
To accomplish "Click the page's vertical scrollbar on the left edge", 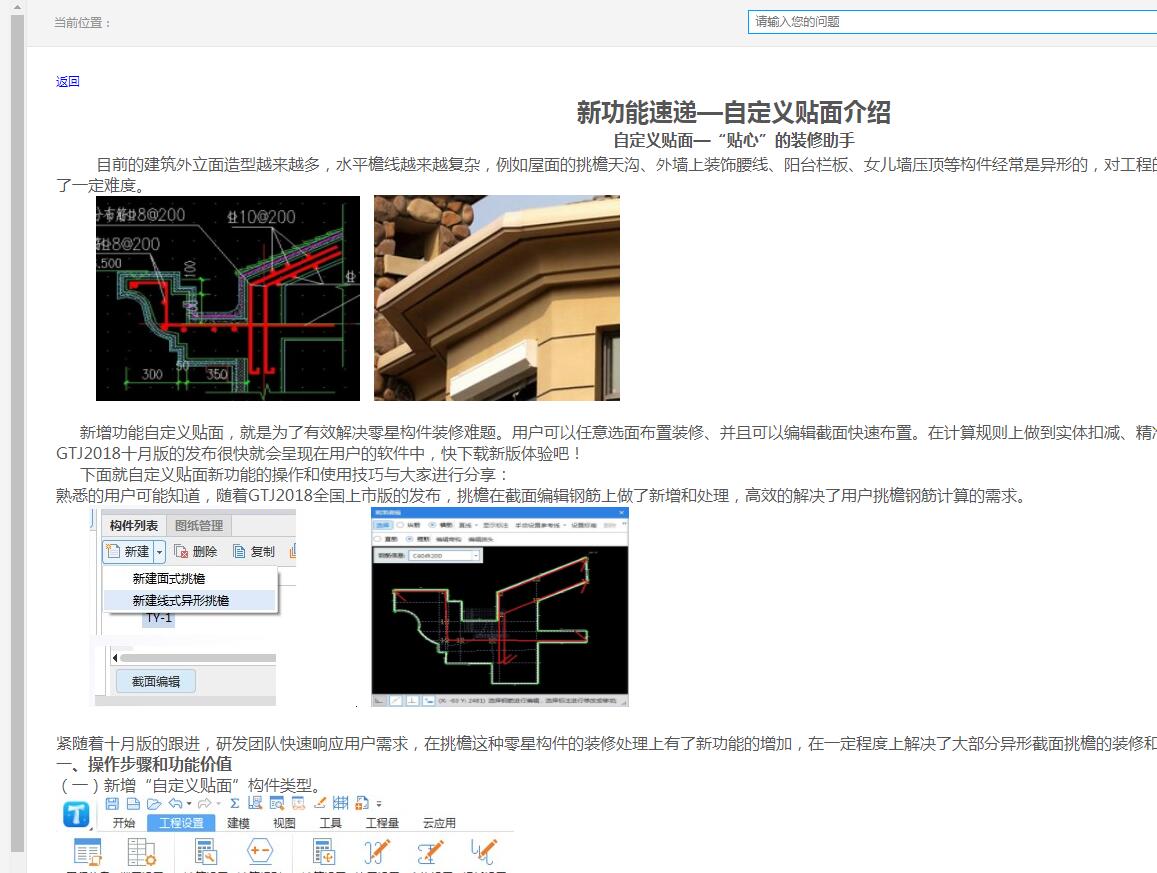I will (x=17, y=435).
